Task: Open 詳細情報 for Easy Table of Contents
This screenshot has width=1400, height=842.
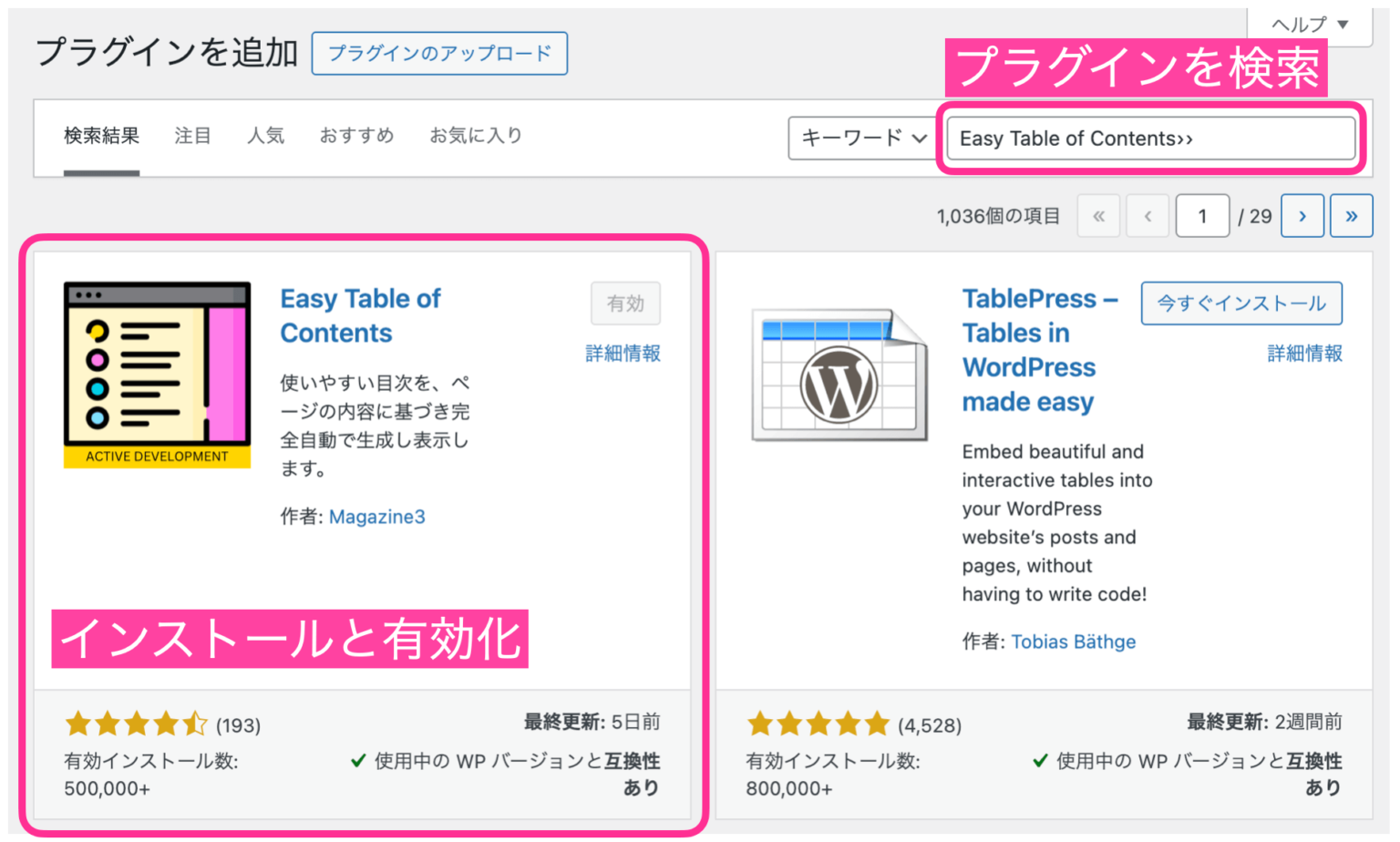Action: tap(623, 353)
